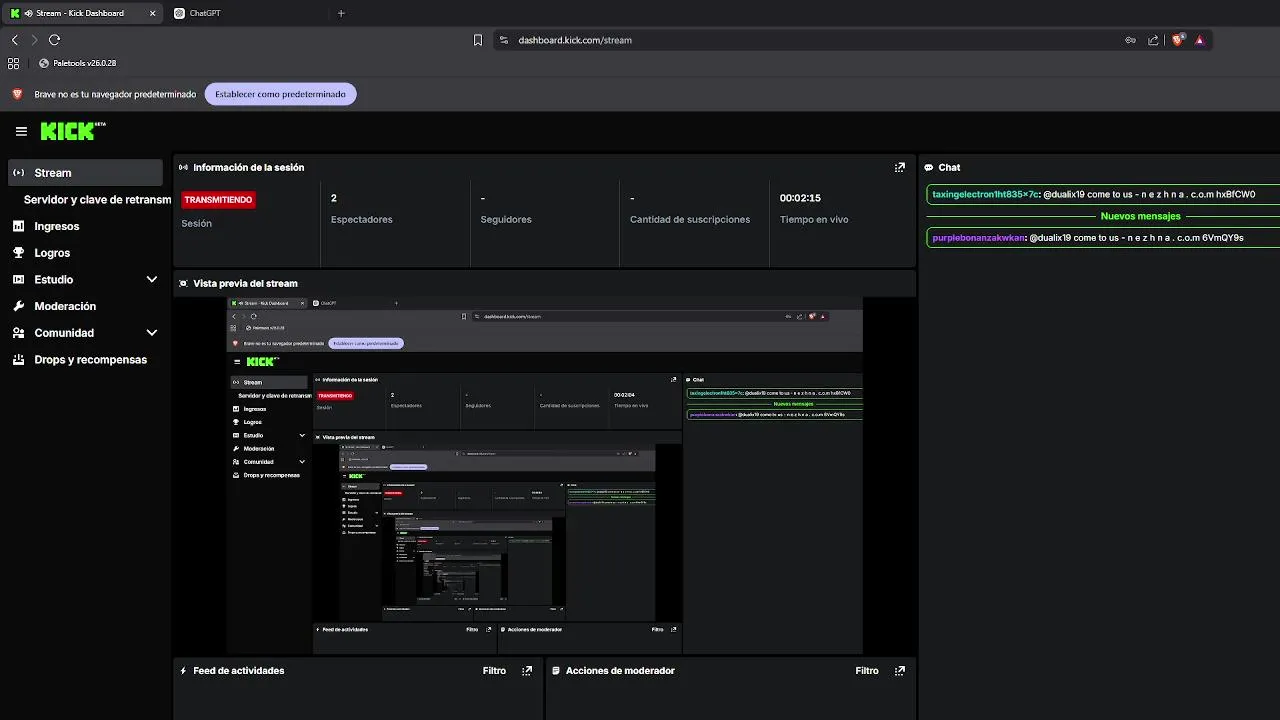The image size is (1280, 720).
Task: Open the Paletools v26.0.28 bookmark
Action: click(78, 63)
